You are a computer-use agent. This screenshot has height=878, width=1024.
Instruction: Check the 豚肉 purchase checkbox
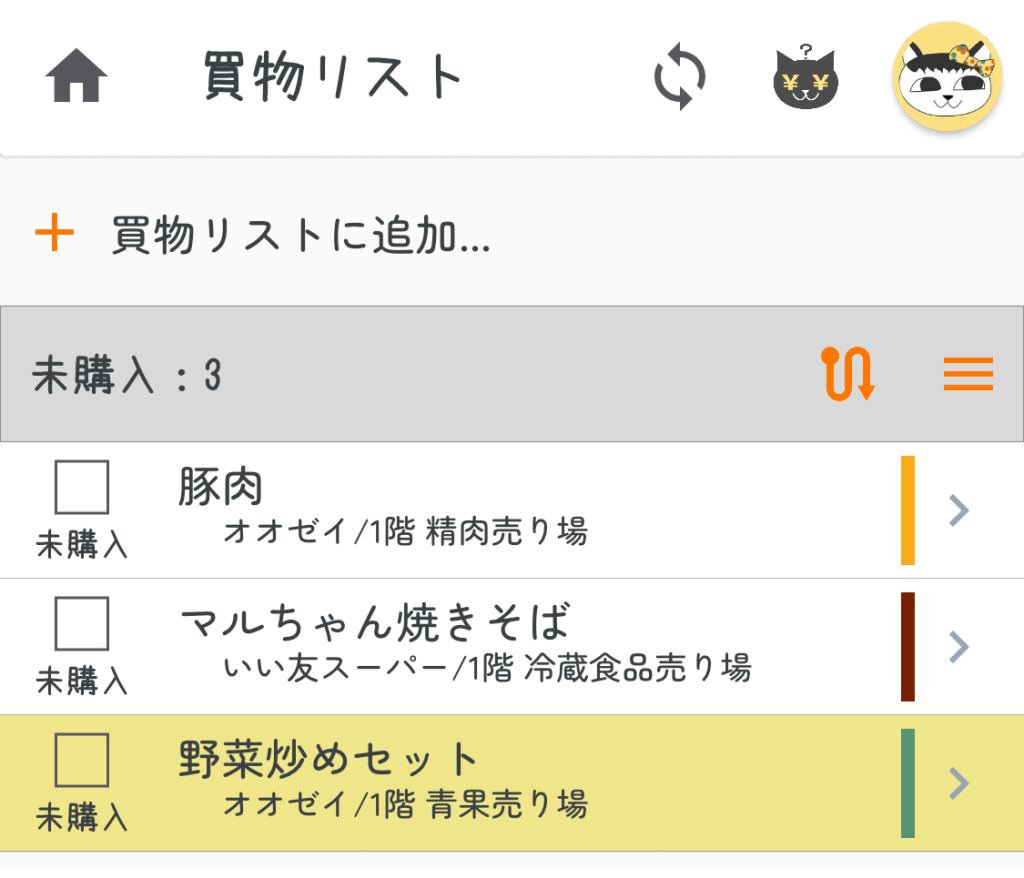tap(82, 488)
